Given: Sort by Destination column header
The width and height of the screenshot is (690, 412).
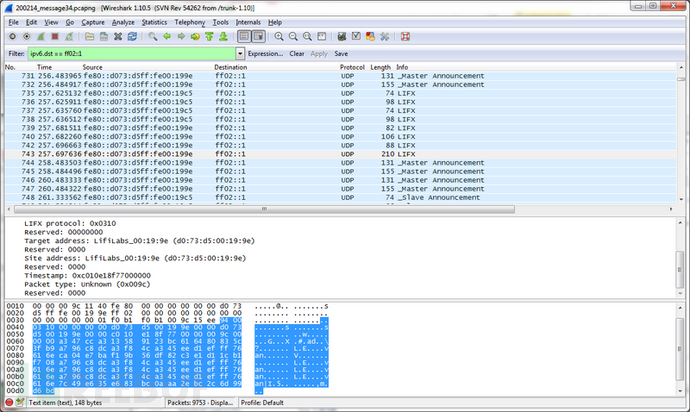Looking at the screenshot, I should (231, 67).
